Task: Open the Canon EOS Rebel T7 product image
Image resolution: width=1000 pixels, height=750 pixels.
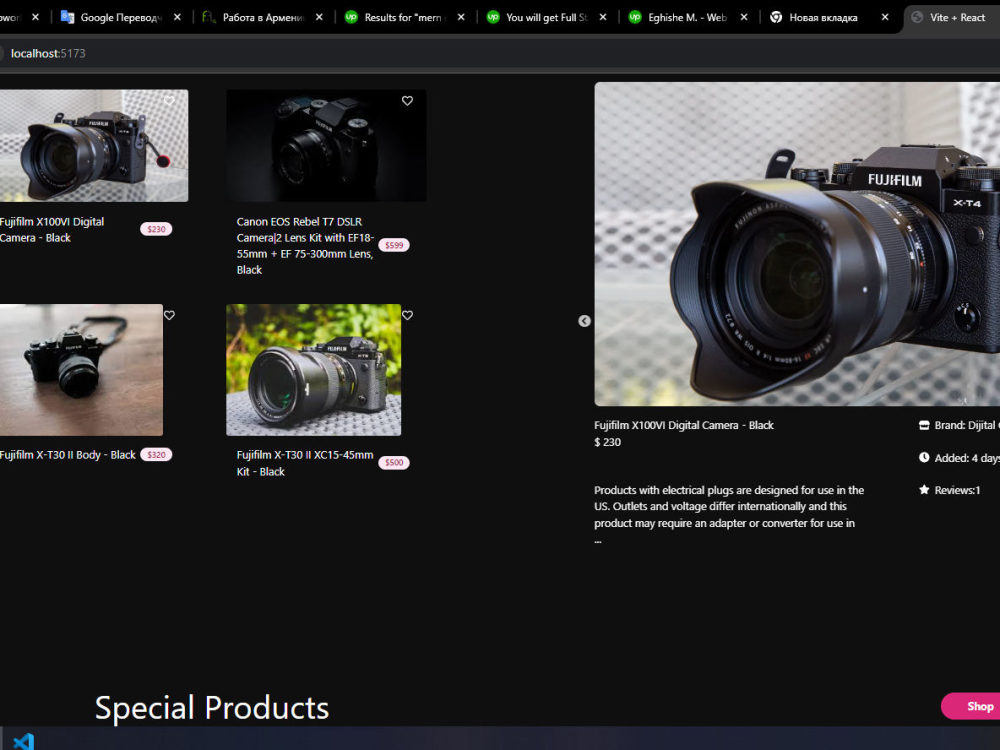Action: click(326, 145)
